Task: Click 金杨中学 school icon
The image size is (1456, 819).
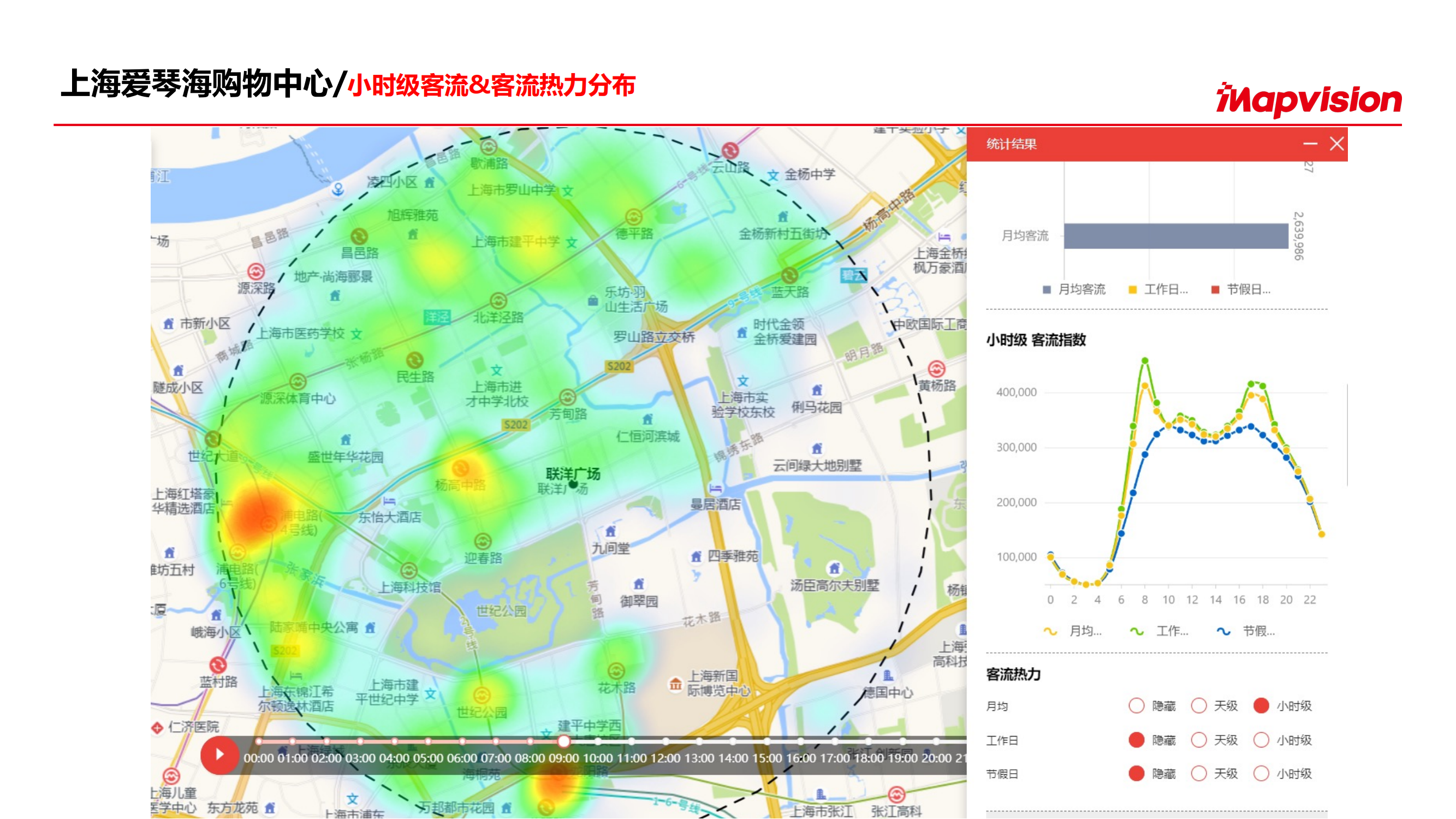Action: pyautogui.click(x=773, y=175)
